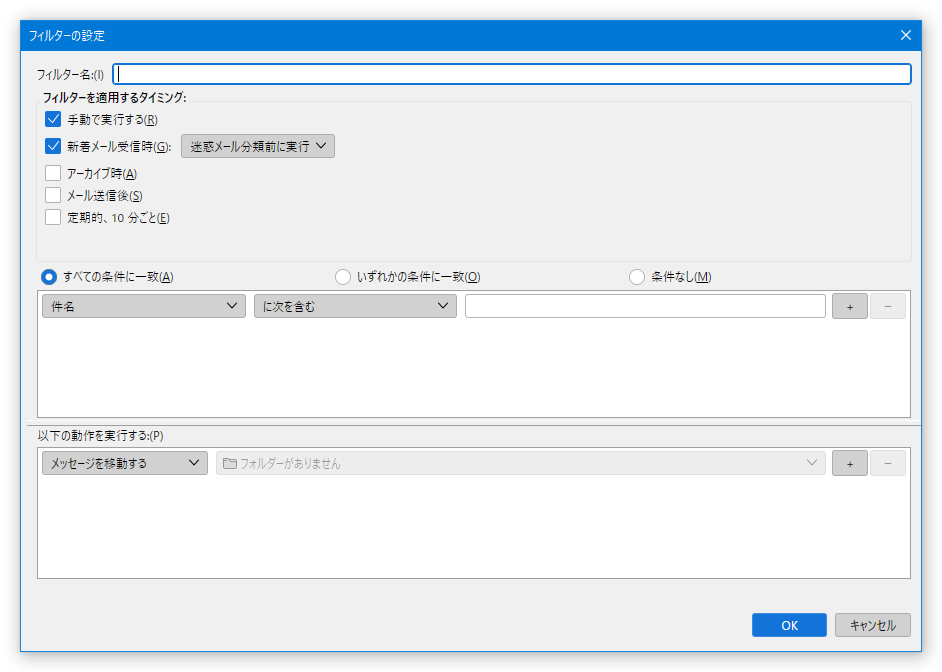Open the に次を含む operator dropdown
The width and height of the screenshot is (942, 672).
point(355,307)
